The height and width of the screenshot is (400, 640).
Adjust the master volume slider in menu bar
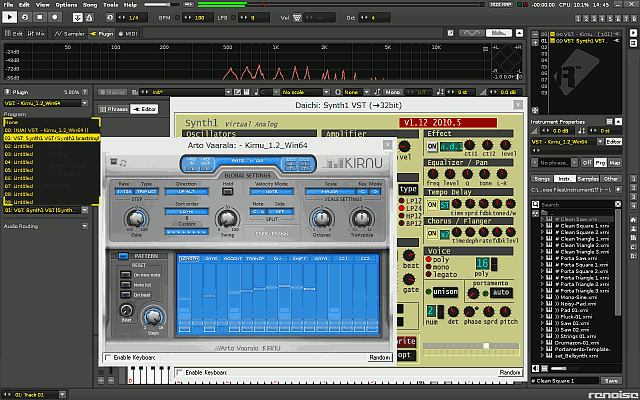[161, 4]
